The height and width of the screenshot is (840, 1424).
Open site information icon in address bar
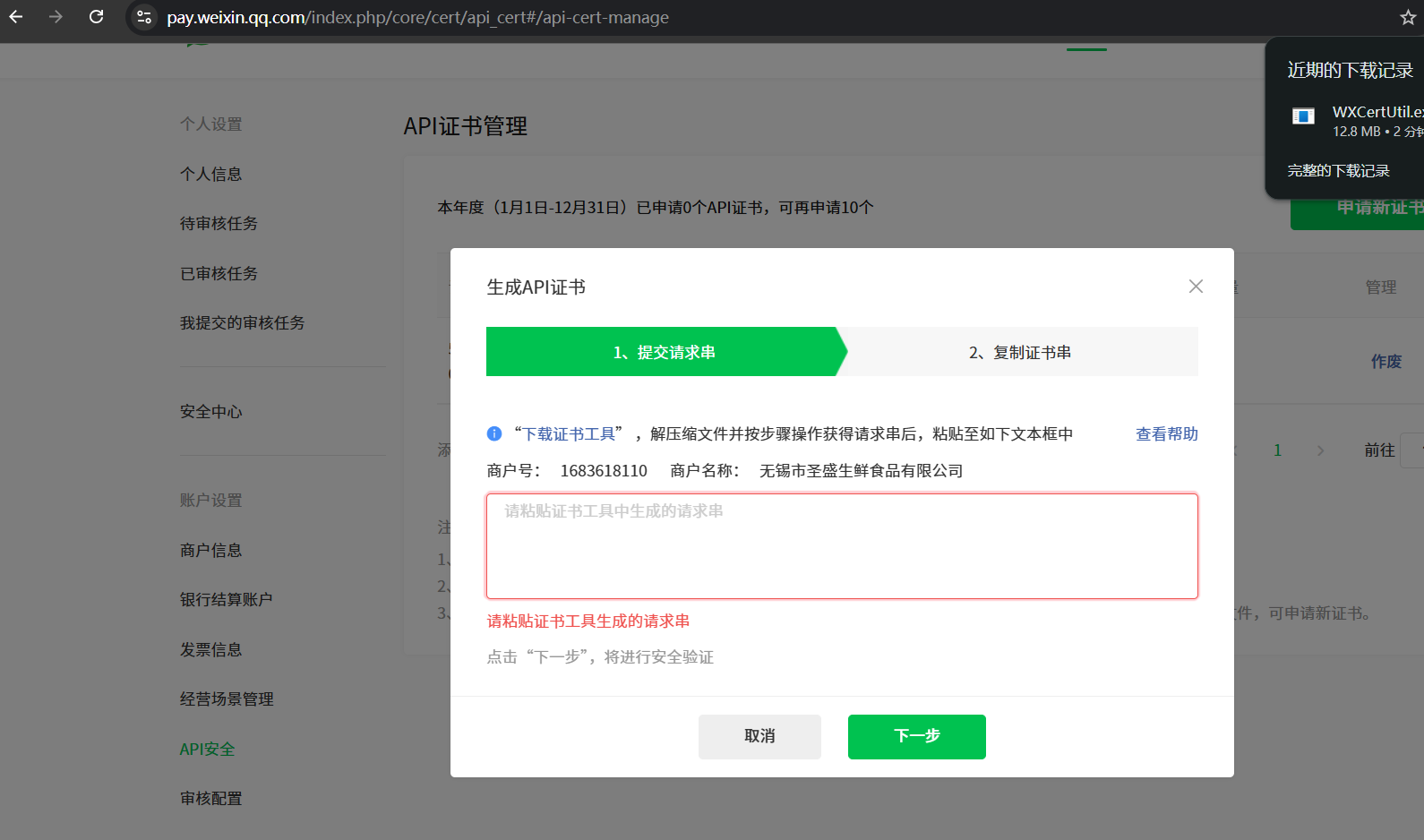(x=144, y=17)
